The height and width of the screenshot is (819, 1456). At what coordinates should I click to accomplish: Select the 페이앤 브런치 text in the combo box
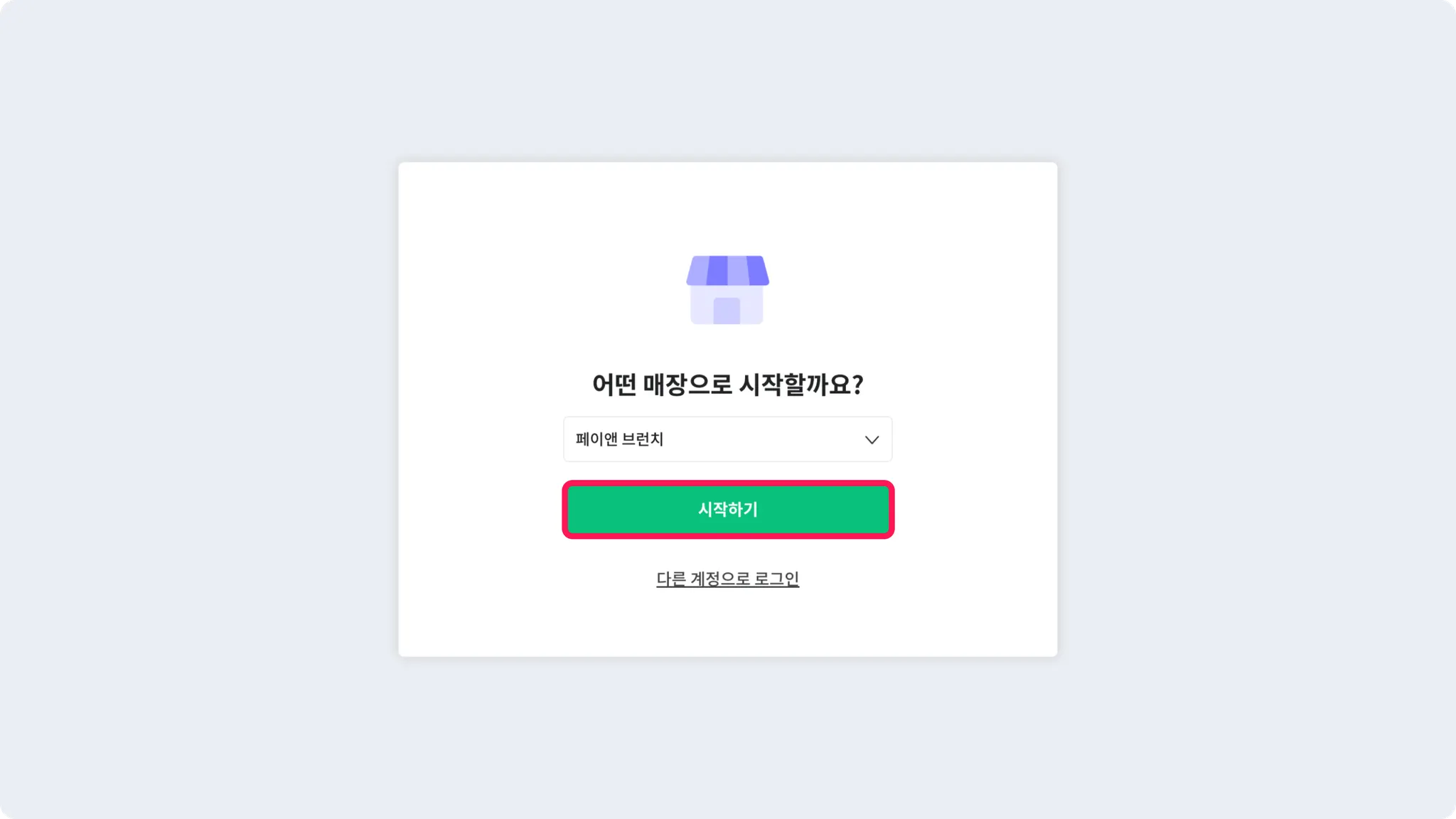click(x=619, y=439)
